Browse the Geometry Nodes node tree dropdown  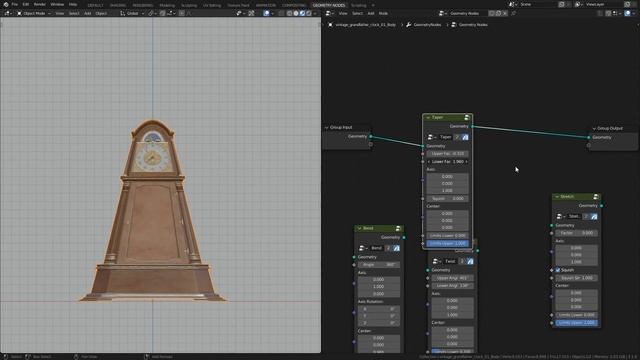[442, 13]
